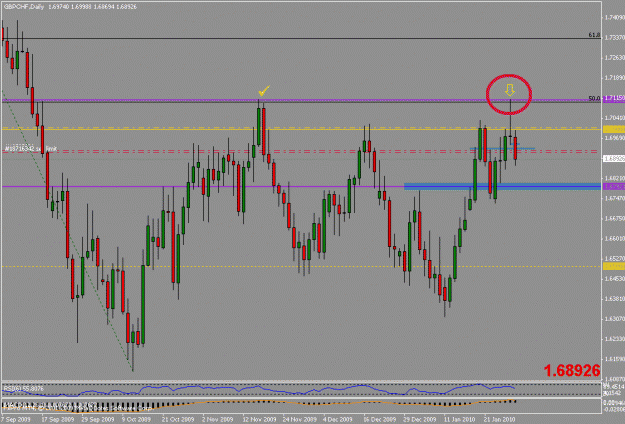The image size is (625, 424).
Task: Click the 21 Jan 2010 date label
Action: (x=500, y=420)
